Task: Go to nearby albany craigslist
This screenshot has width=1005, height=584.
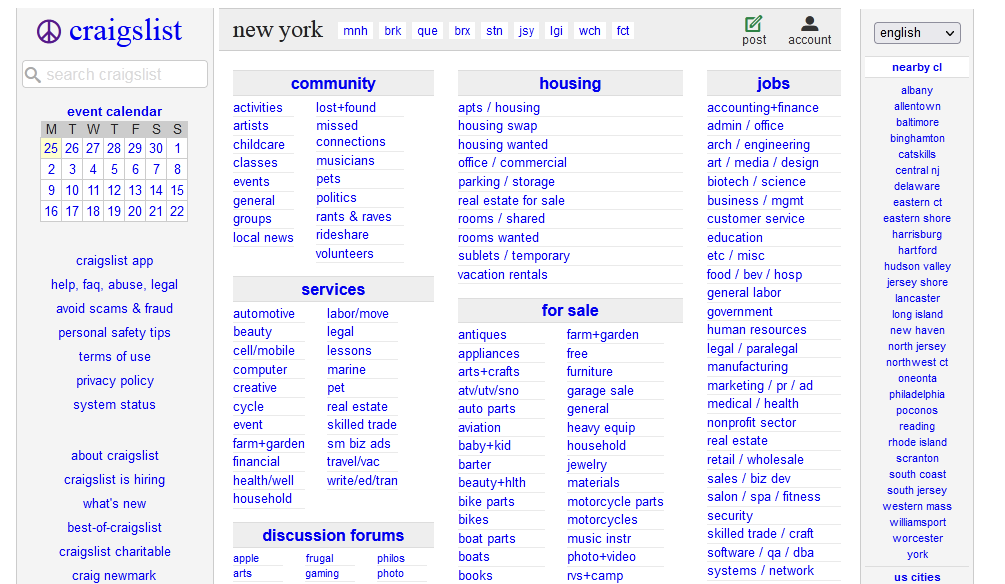Action: tap(917, 90)
